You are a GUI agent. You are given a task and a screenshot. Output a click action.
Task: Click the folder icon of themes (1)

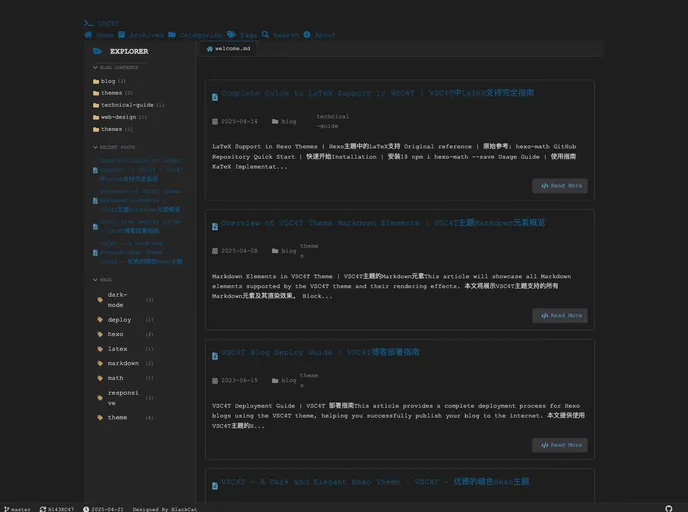[x=96, y=129]
